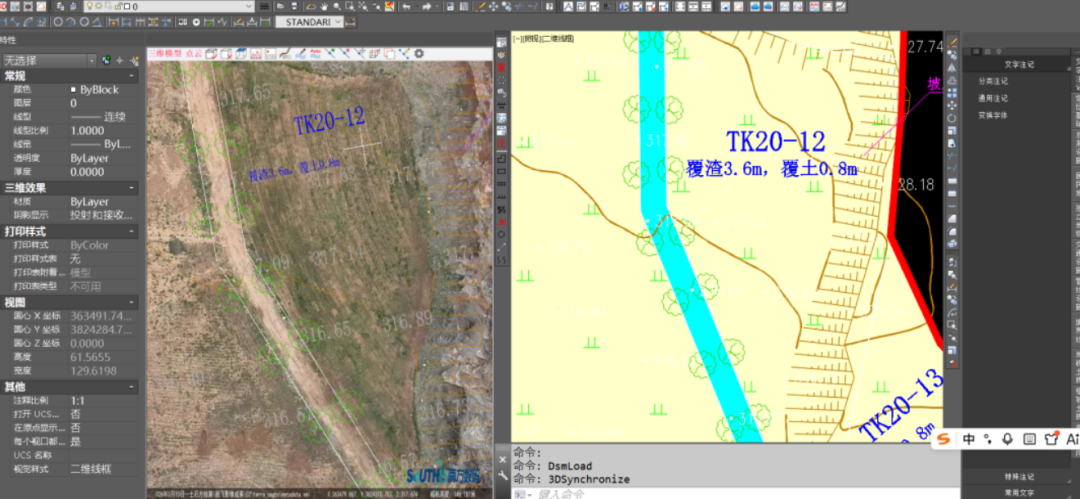Click the 颜色 ByBlock color swatch
The width and height of the screenshot is (1080, 499).
tap(74, 90)
